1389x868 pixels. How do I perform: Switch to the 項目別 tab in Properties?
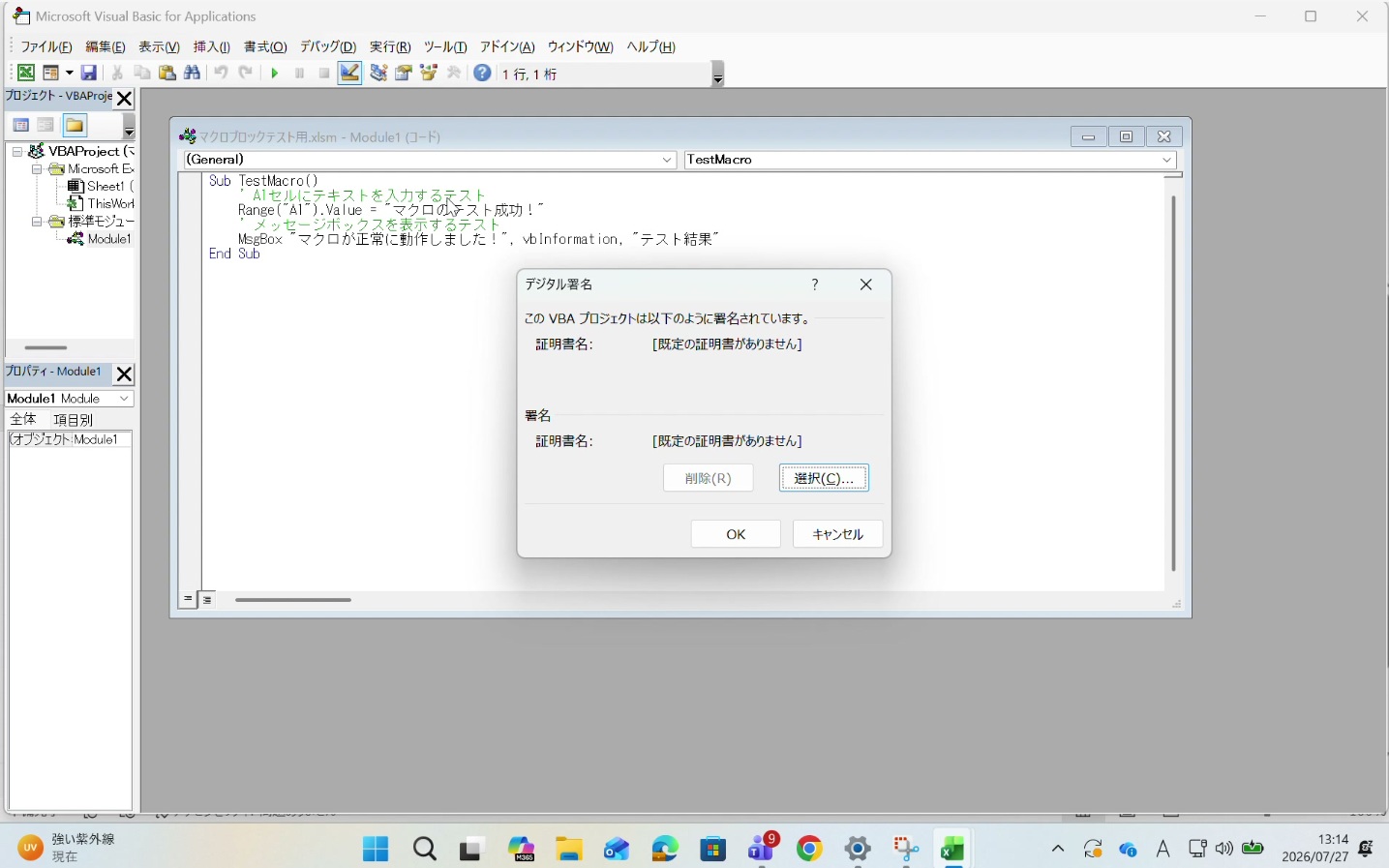[x=73, y=420]
